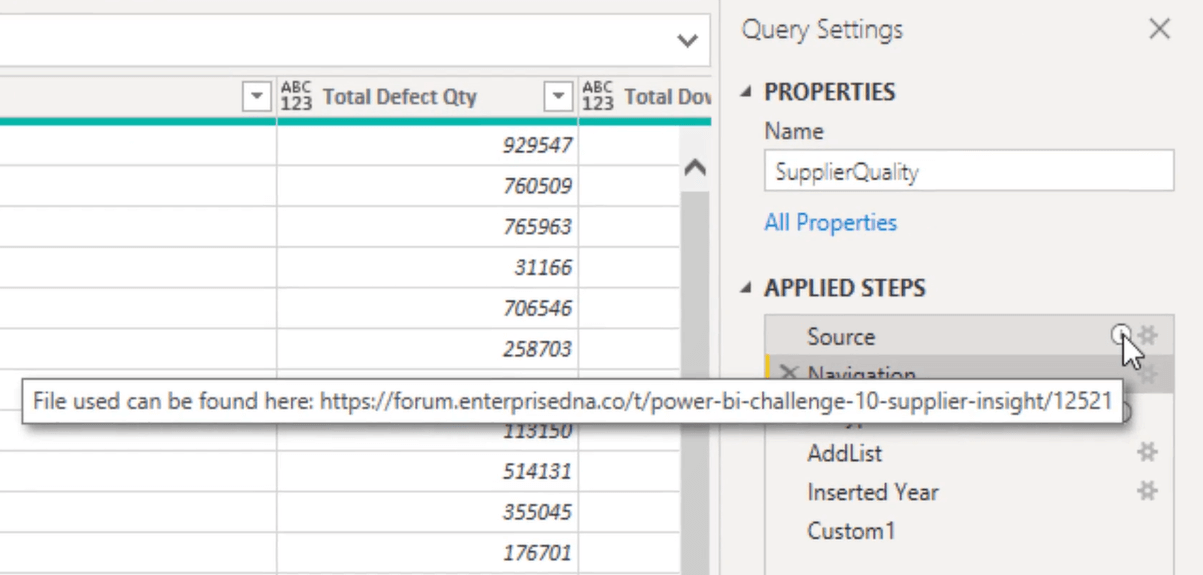The width and height of the screenshot is (1203, 575).
Task: Open Inserted Year step settings gear
Action: [x=1147, y=491]
